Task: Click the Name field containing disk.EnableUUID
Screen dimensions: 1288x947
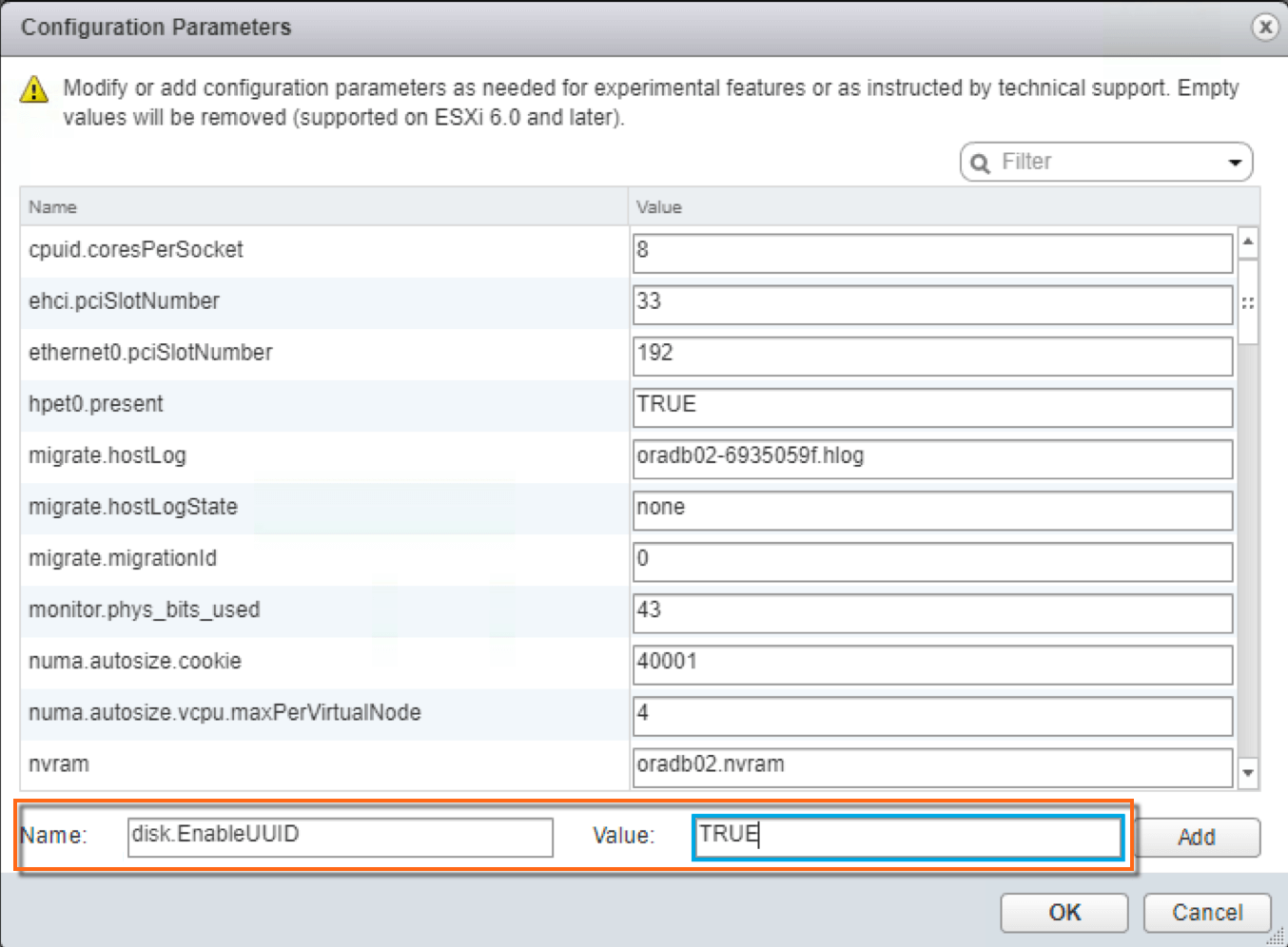Action: 339,838
